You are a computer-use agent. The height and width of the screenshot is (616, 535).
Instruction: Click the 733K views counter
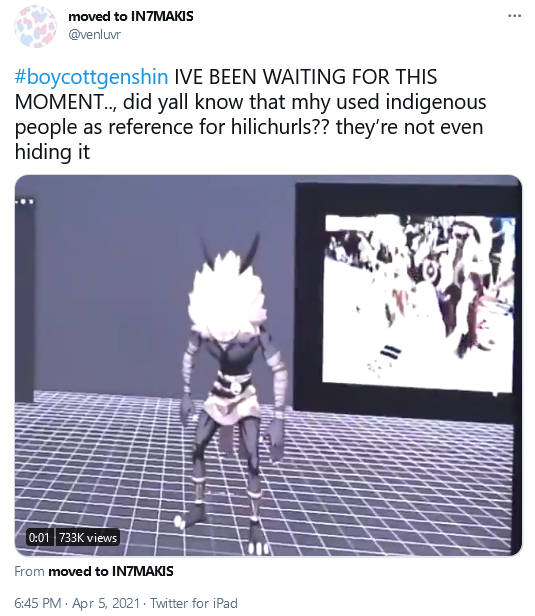coord(88,537)
